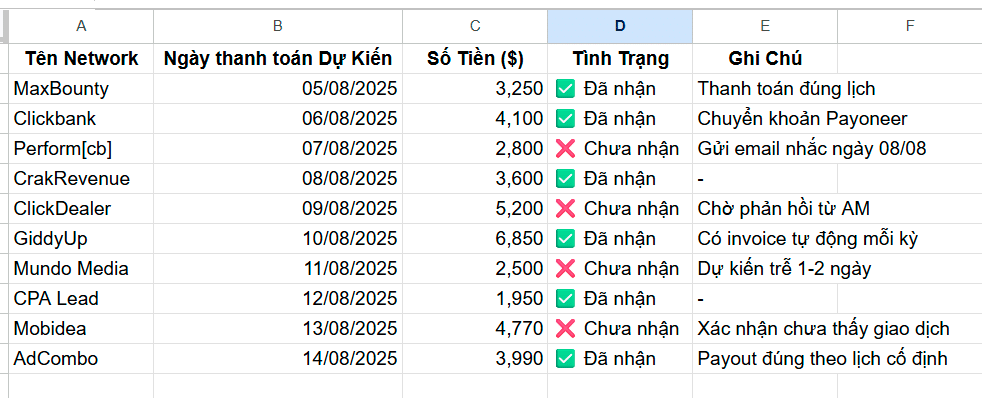Click note 'Gửi email nhắc ngày 08/08'
Screen dimensions: 982x398
click(812, 149)
